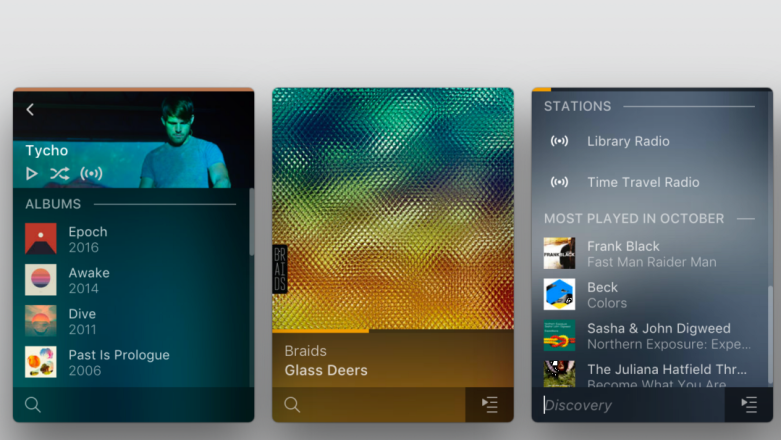
Task: Click the 2016 year under Epoch
Action: point(84,248)
